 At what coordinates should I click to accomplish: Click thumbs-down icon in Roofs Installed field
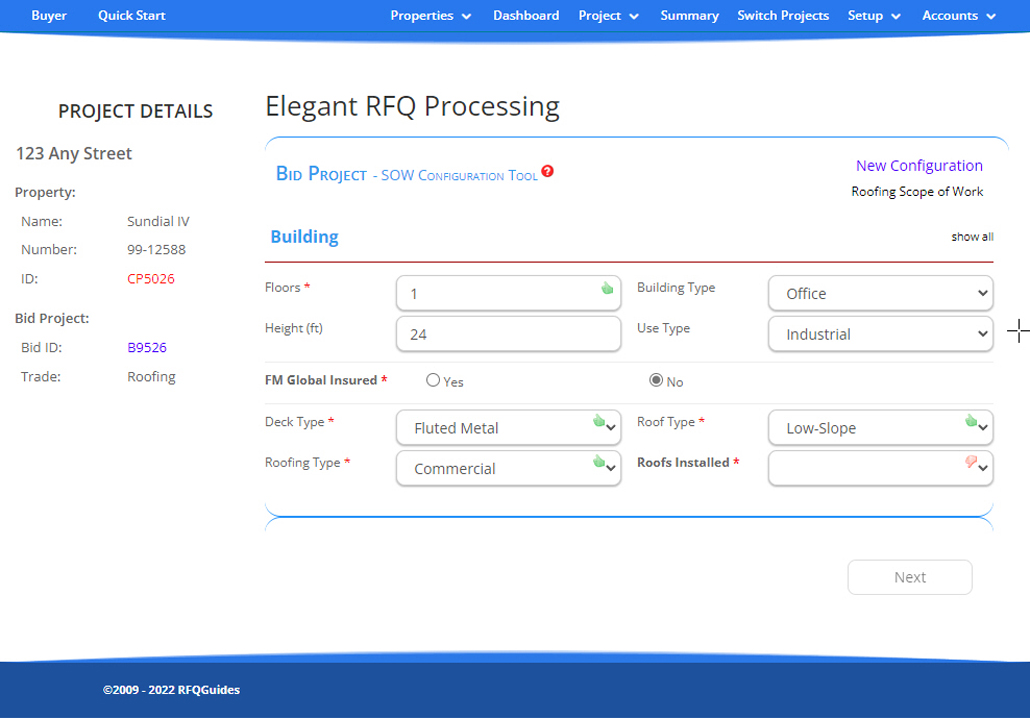tap(970, 462)
